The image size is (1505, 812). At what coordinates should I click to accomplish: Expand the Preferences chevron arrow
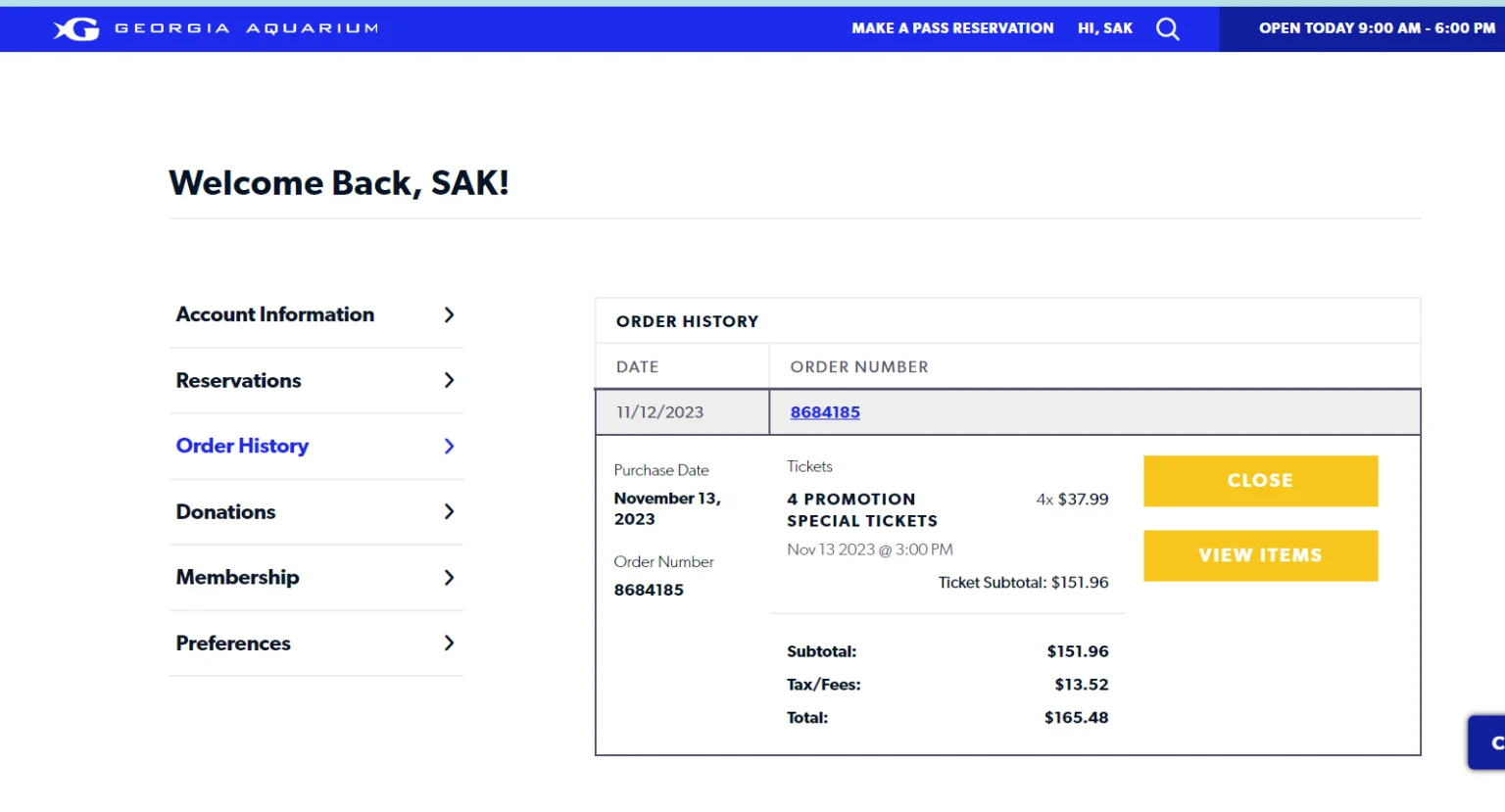(449, 643)
